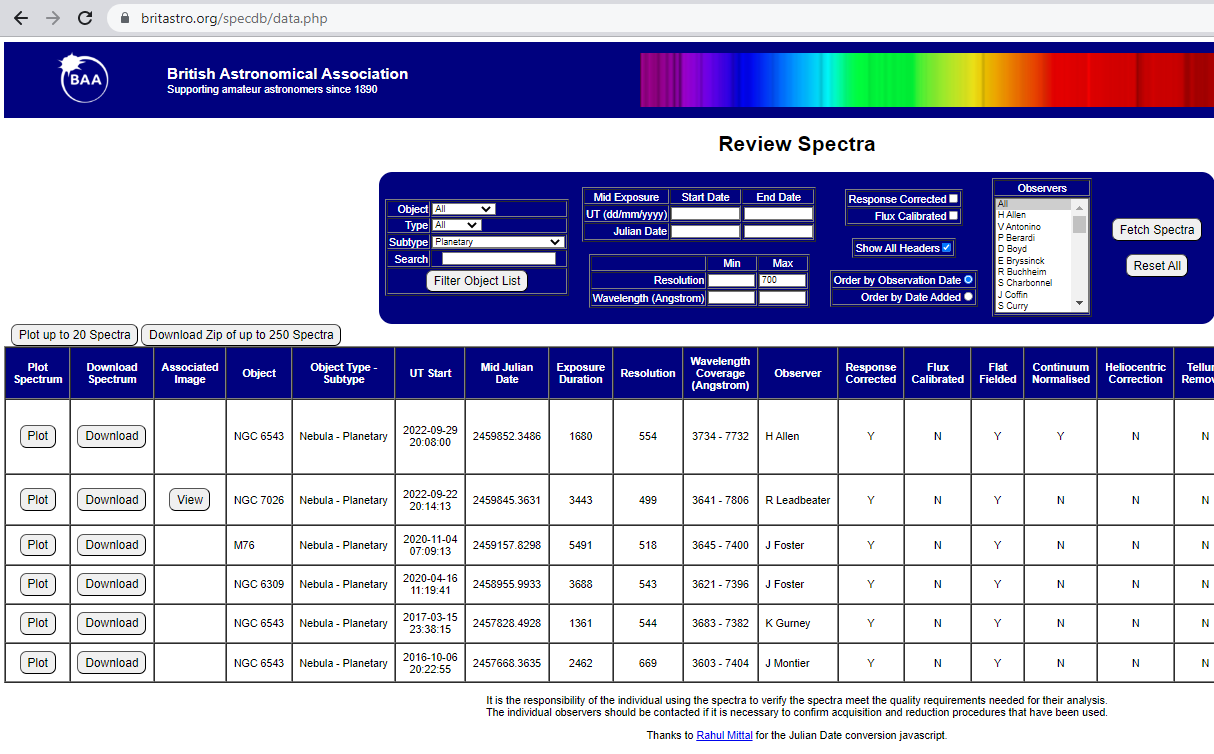
Task: Click the rainbow spectrum banner
Action: (x=920, y=80)
